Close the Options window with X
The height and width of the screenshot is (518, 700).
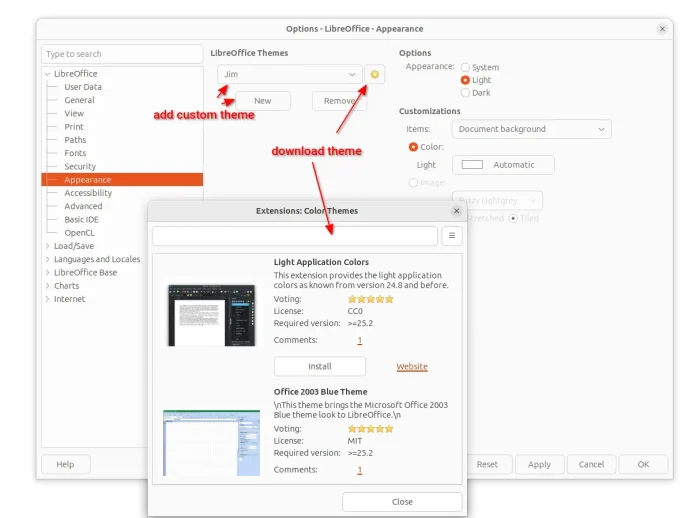coord(662,29)
